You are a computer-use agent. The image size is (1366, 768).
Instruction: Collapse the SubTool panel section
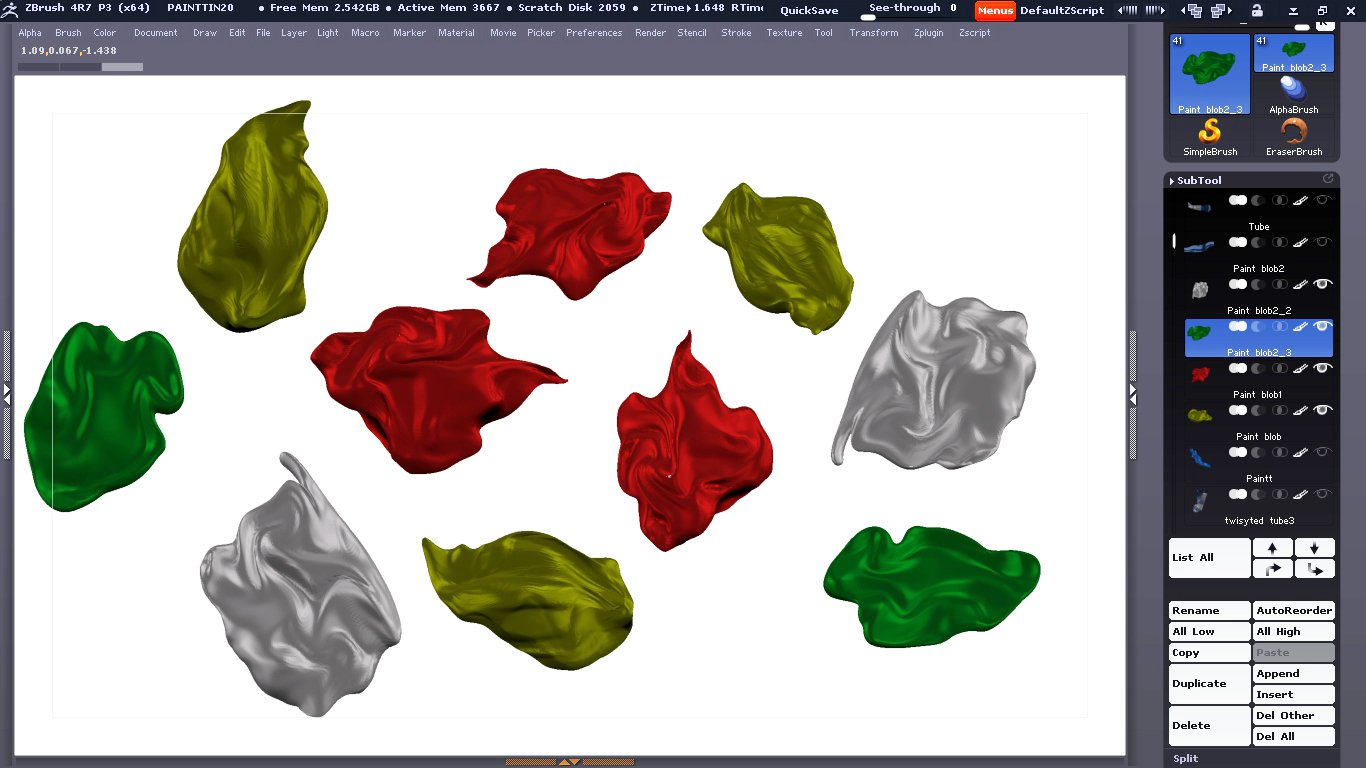1198,181
